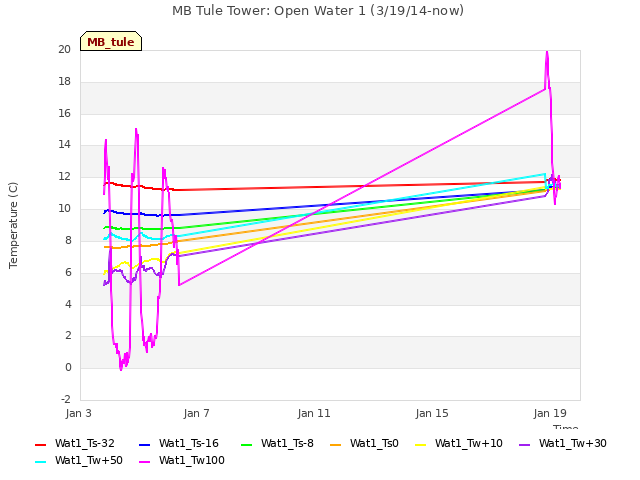This screenshot has height=480, width=640.
Task: Click the 8 y-axis tick label
Action: pyautogui.click(x=68, y=240)
